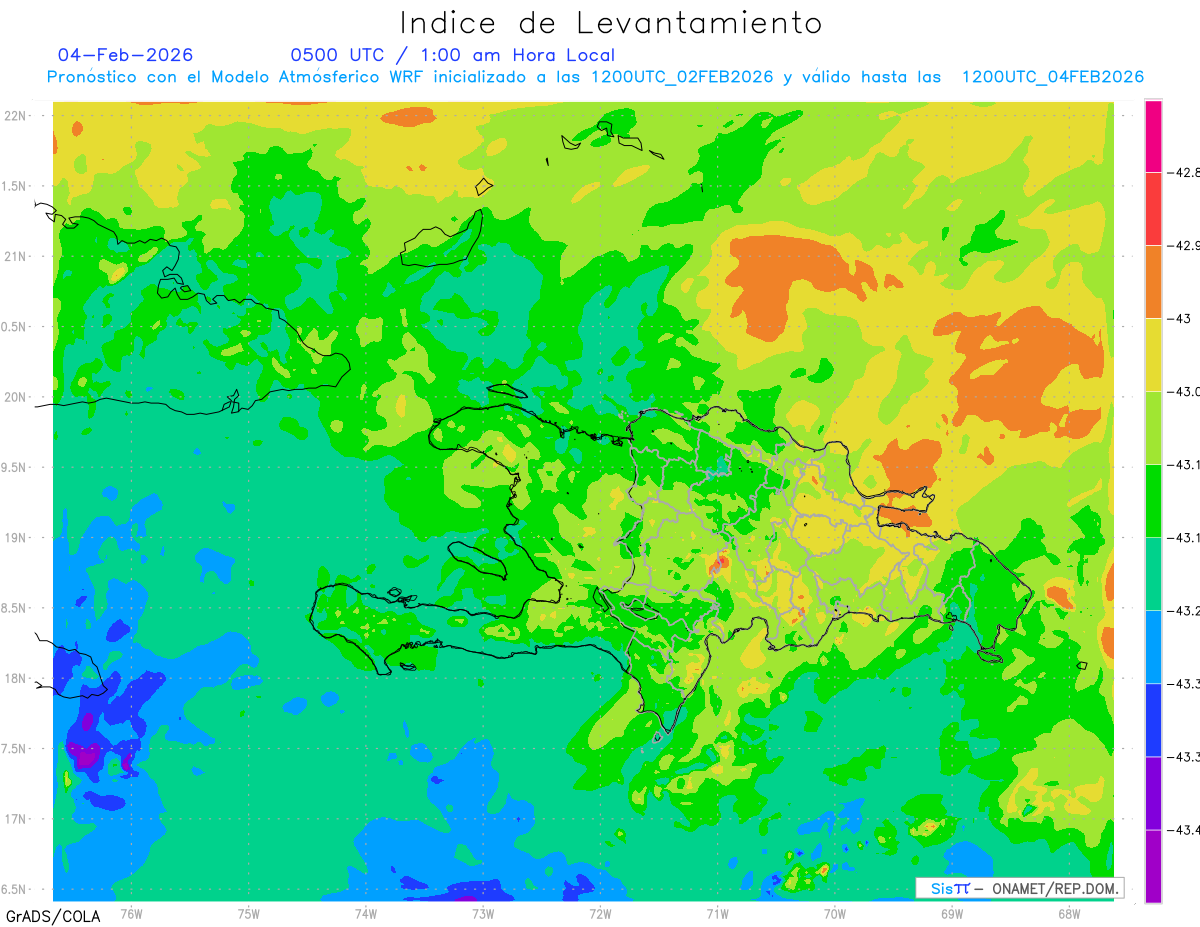Click the '70W' longitude label
Screen dimensions: 1200x927
835,913
